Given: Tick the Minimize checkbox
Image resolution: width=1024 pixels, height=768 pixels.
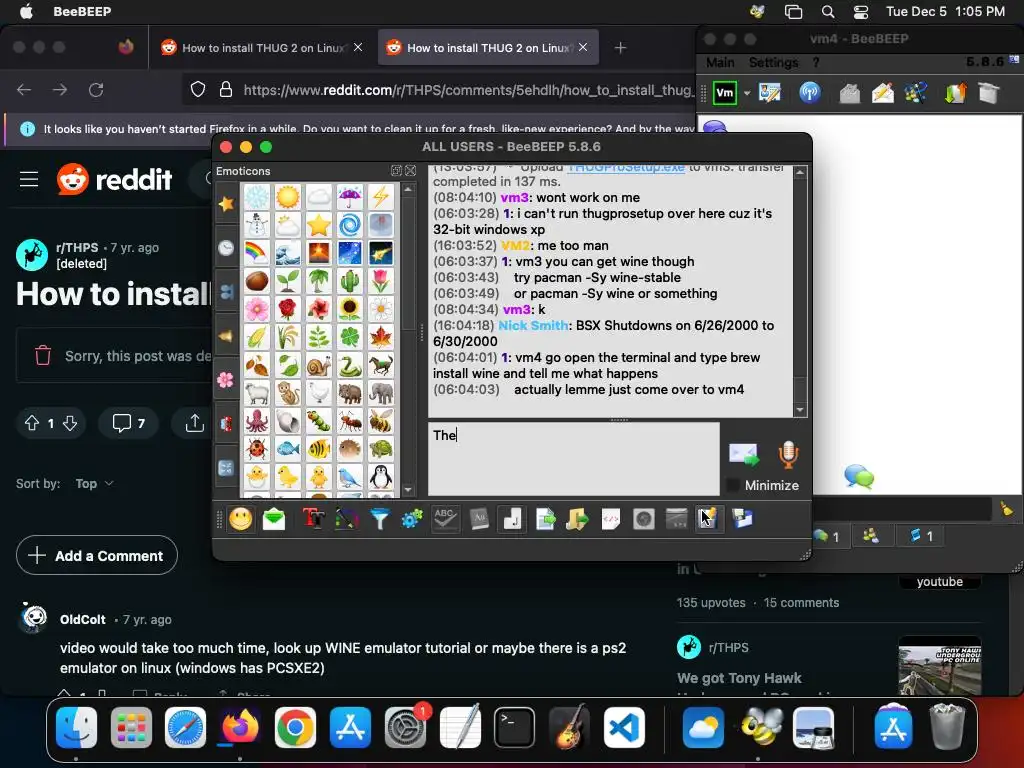Looking at the screenshot, I should point(733,485).
